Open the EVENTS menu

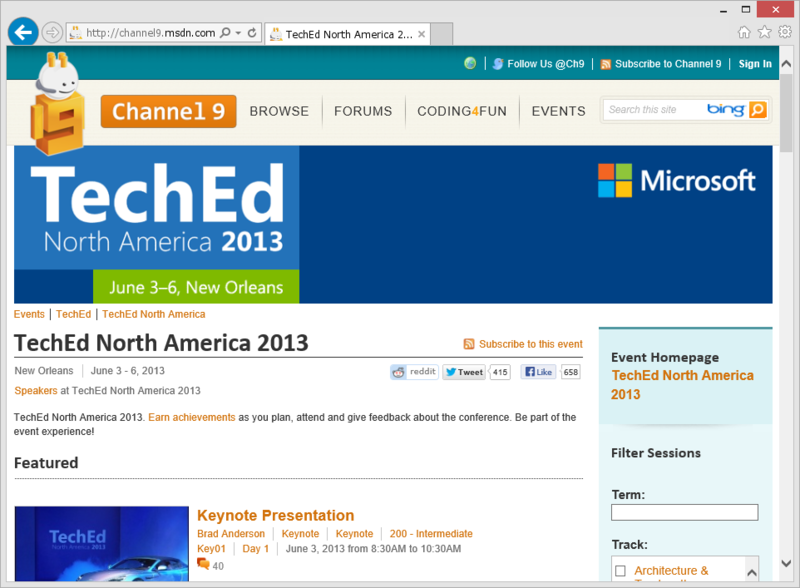(x=558, y=111)
